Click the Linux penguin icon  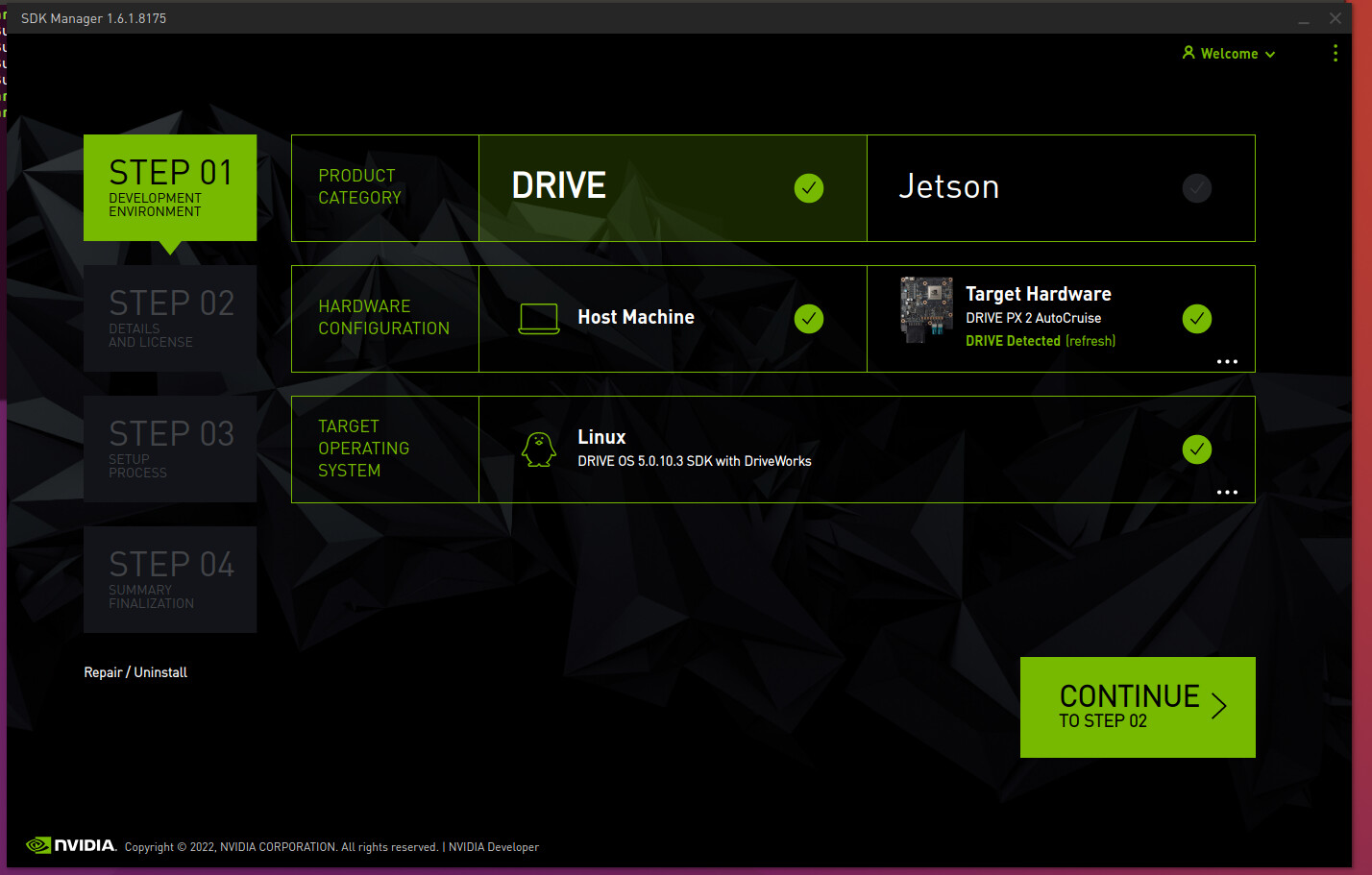coord(539,449)
